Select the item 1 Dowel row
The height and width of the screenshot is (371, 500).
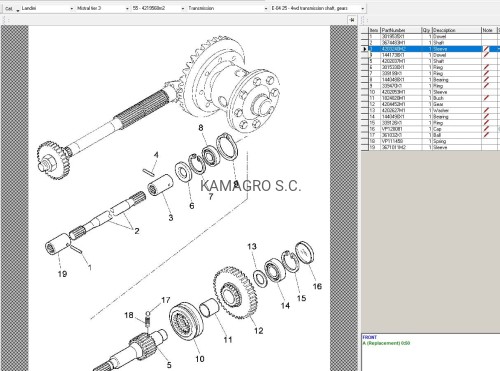coord(433,37)
